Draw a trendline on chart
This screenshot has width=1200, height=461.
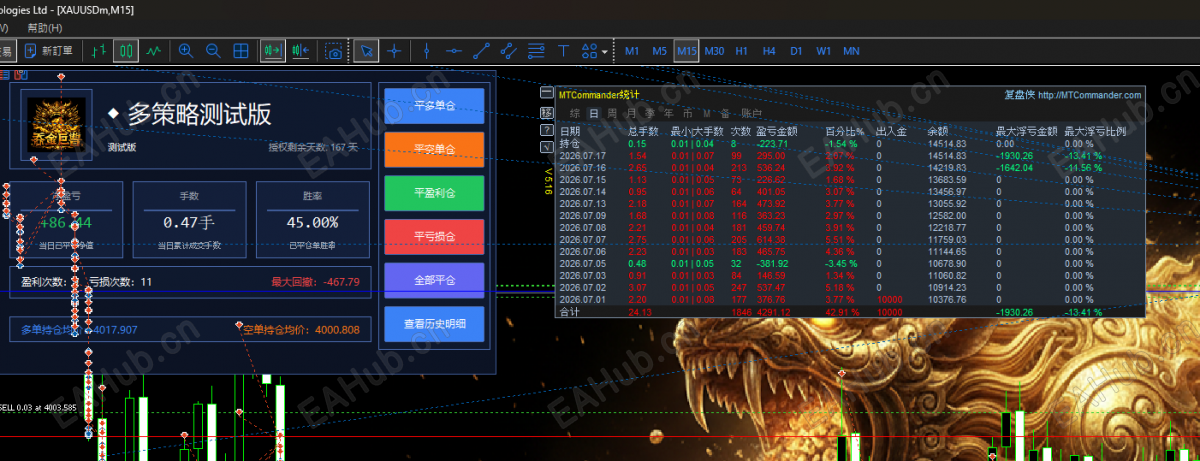pos(481,50)
